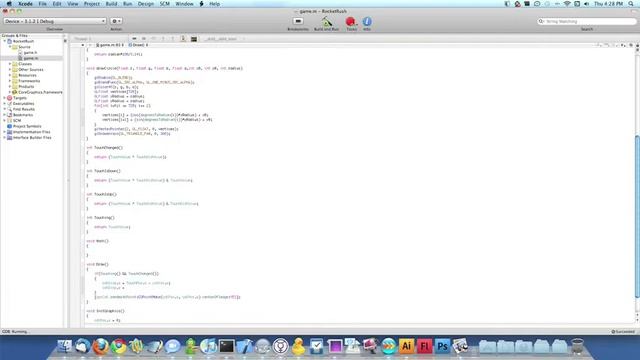Click the scripts menu icon beside Help
The width and height of the screenshot is (640, 360).
coord(201,4)
